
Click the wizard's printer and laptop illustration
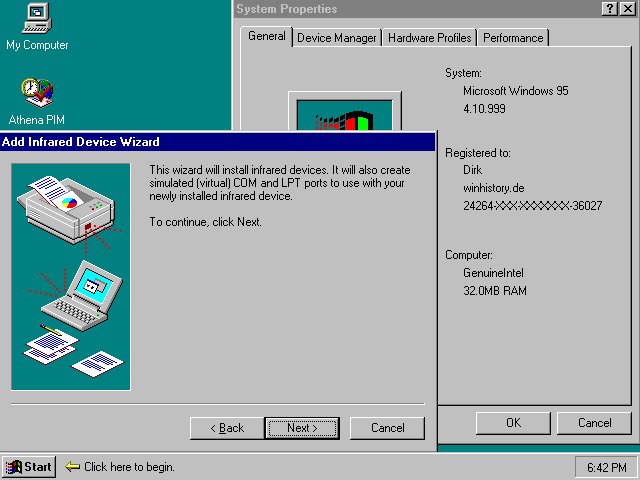71,277
